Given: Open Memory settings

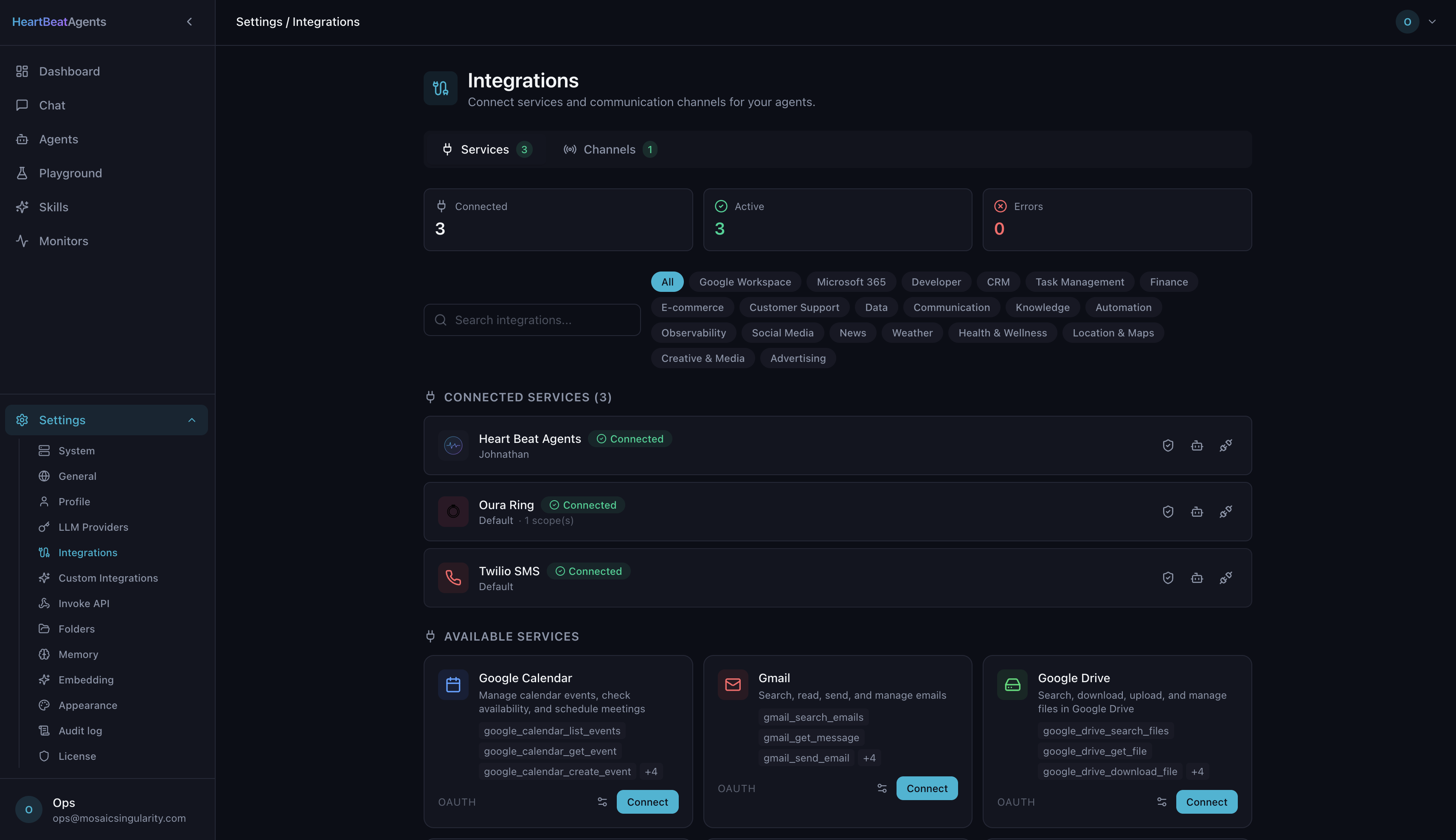Looking at the screenshot, I should (118, 654).
